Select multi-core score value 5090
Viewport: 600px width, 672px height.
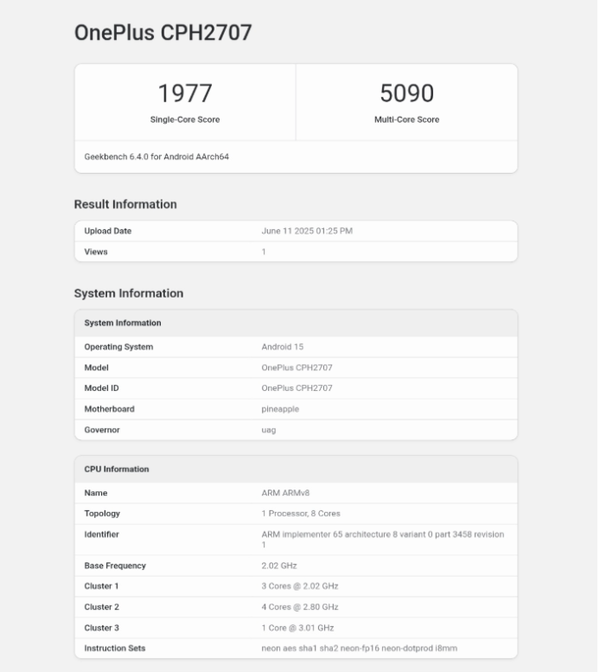(407, 93)
